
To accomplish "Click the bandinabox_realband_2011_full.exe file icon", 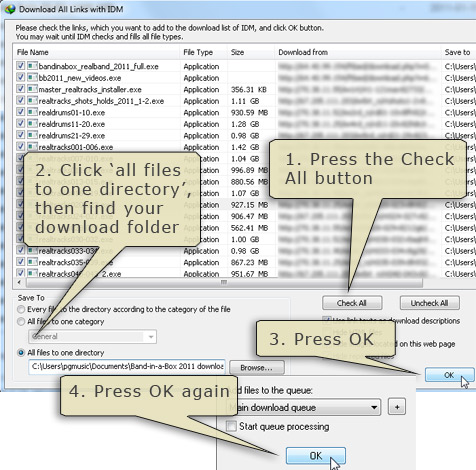I will coord(32,66).
